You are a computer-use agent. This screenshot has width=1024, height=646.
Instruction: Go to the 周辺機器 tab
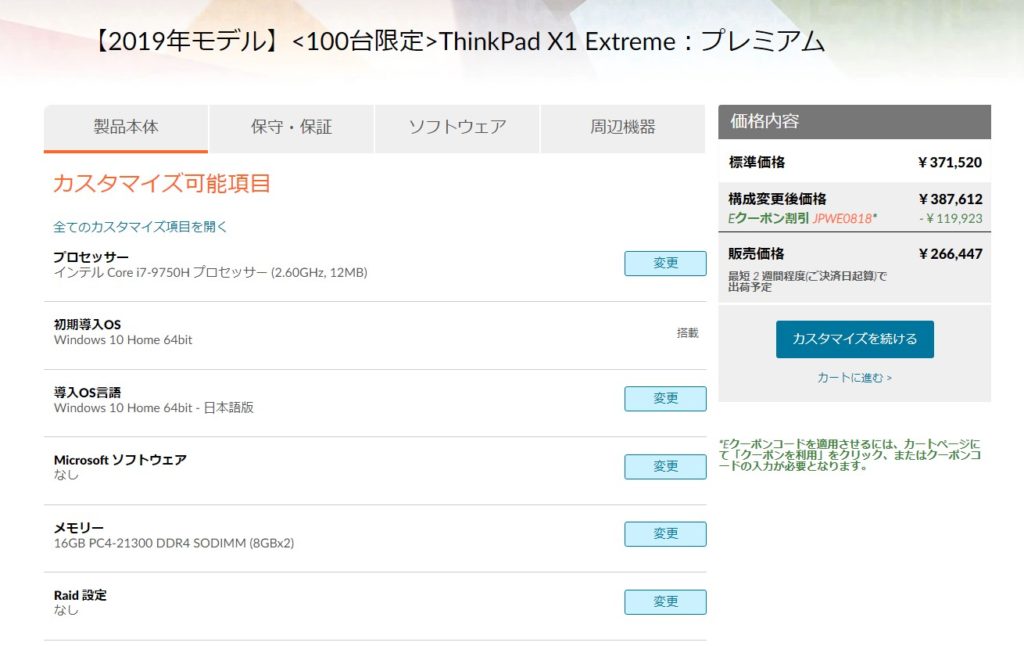(x=623, y=128)
